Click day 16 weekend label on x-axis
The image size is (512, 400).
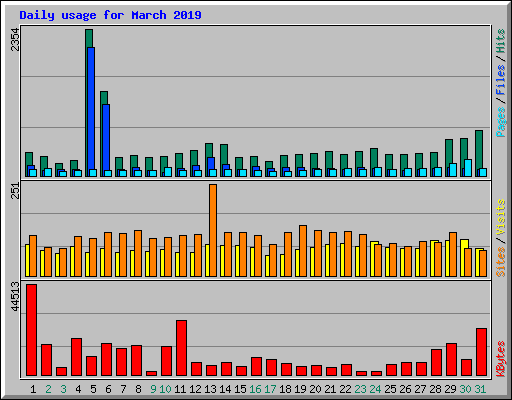coord(255,389)
